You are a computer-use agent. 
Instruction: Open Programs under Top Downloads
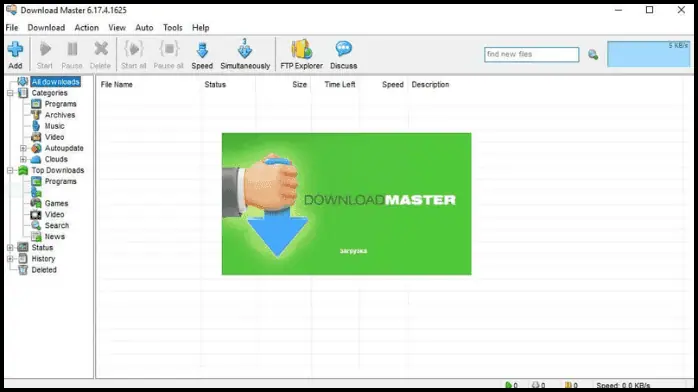click(x=61, y=182)
